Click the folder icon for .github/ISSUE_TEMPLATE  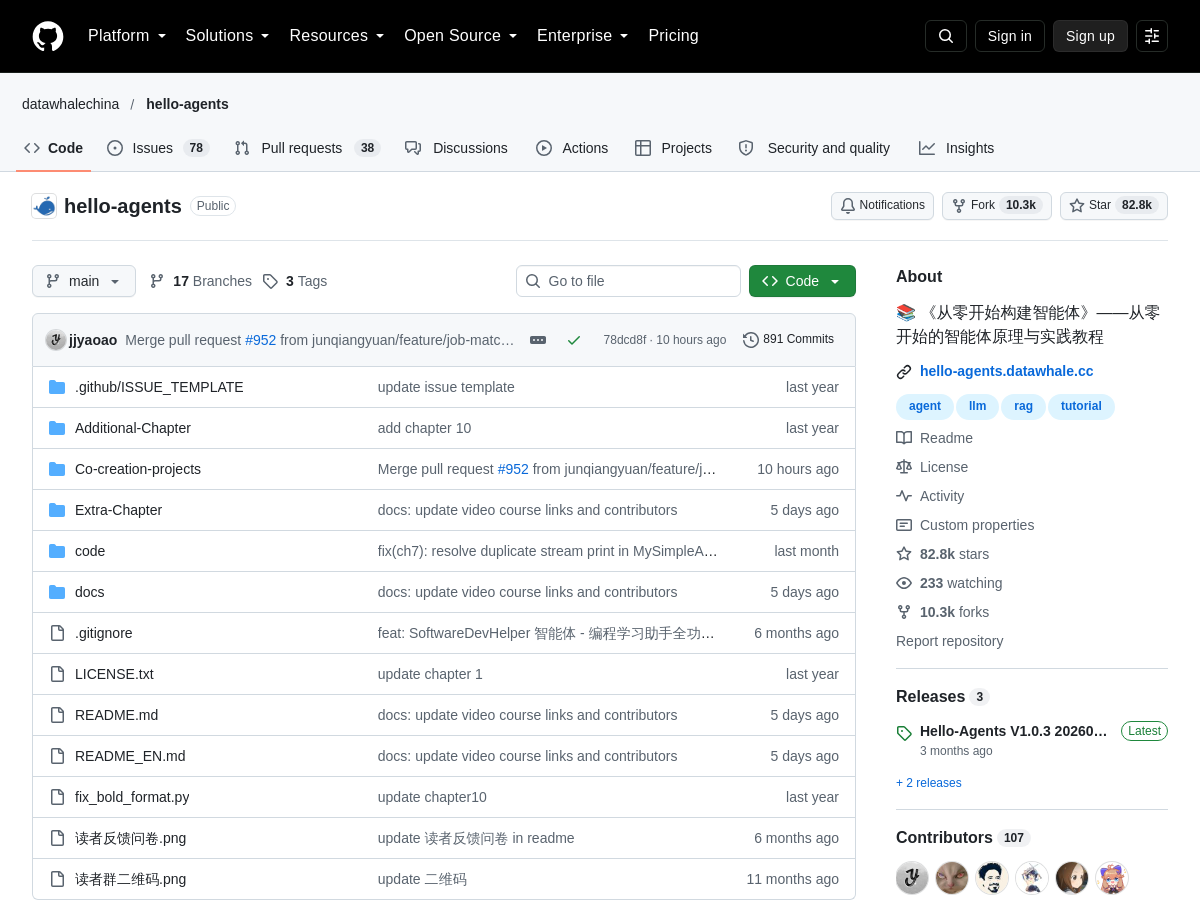pyautogui.click(x=57, y=387)
